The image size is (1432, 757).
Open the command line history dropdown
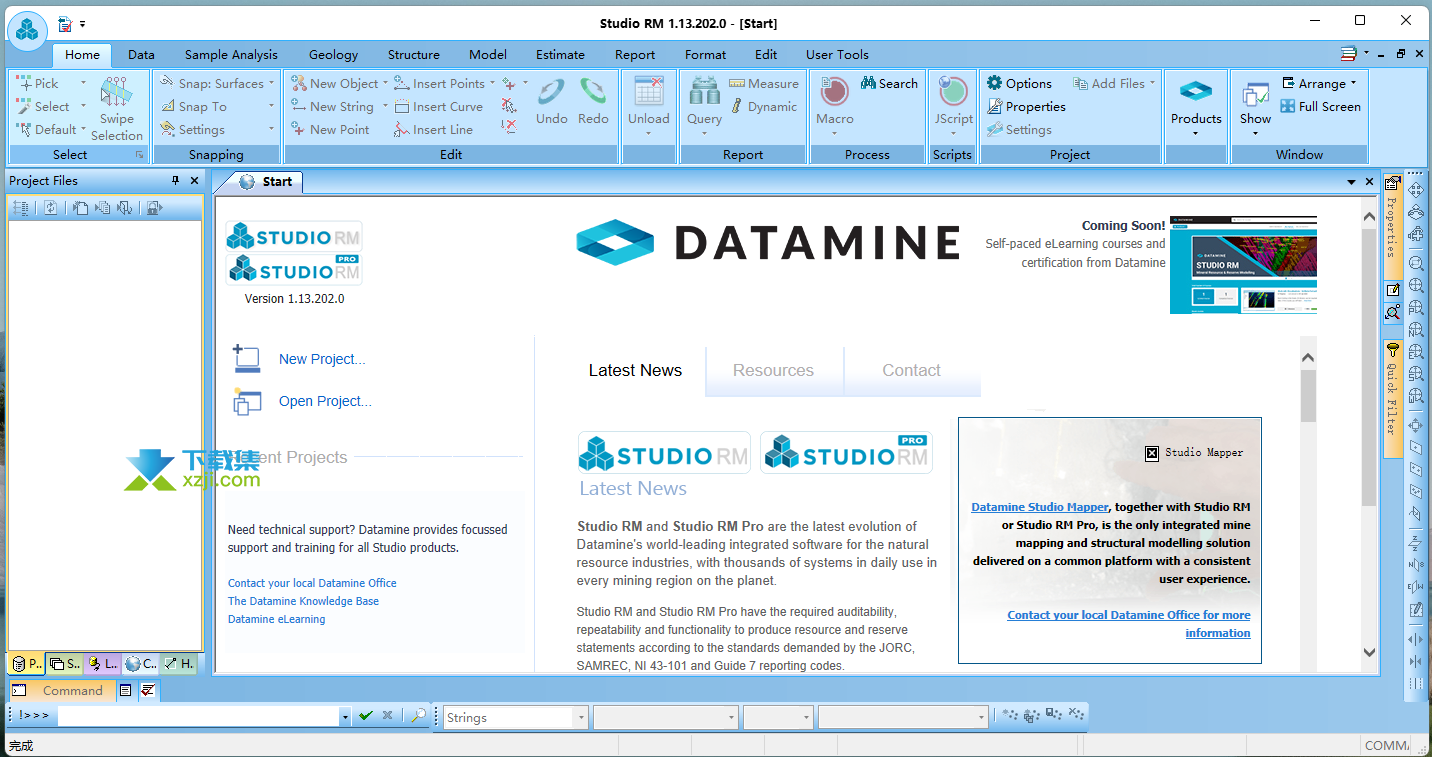pyautogui.click(x=345, y=717)
